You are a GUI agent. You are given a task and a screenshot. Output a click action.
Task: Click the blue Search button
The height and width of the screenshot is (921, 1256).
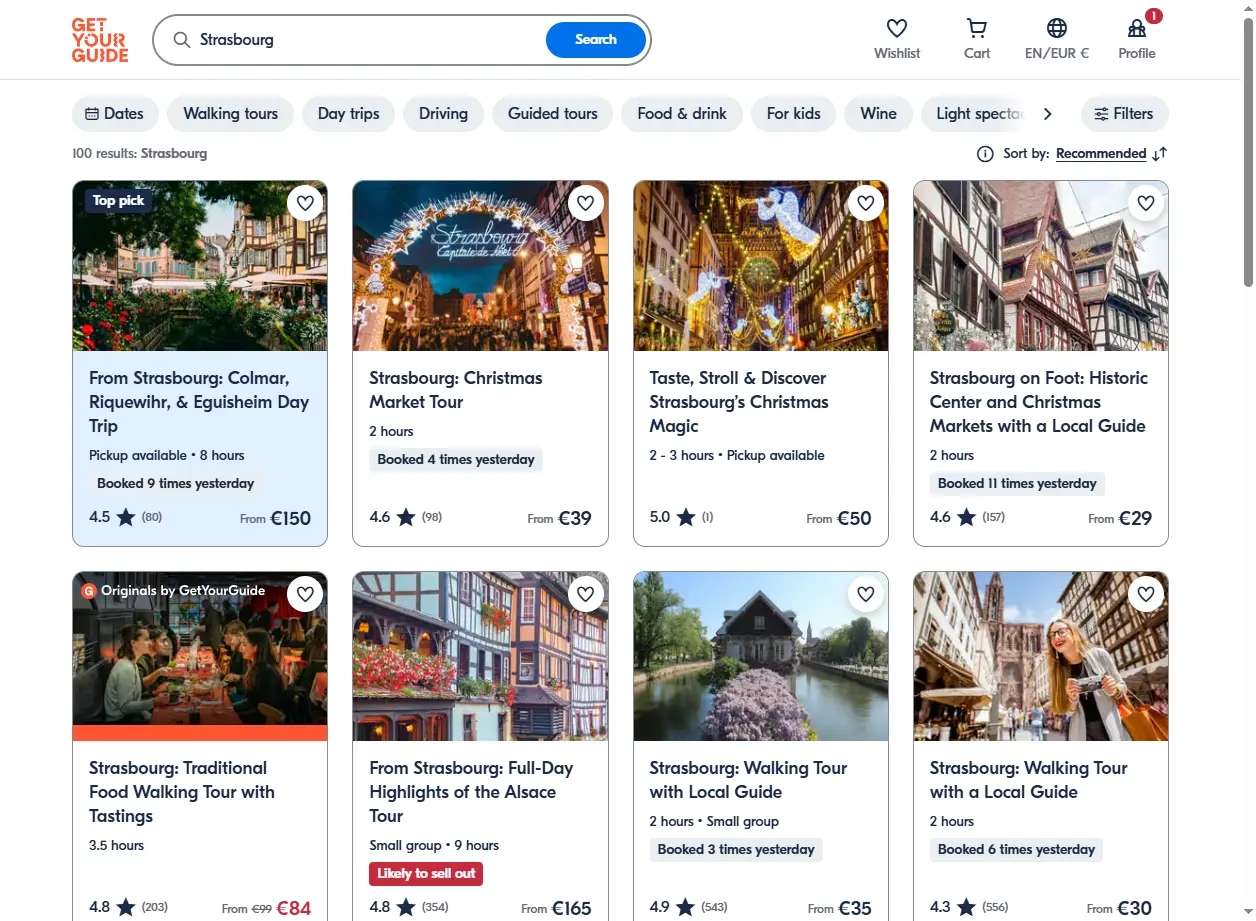click(596, 40)
